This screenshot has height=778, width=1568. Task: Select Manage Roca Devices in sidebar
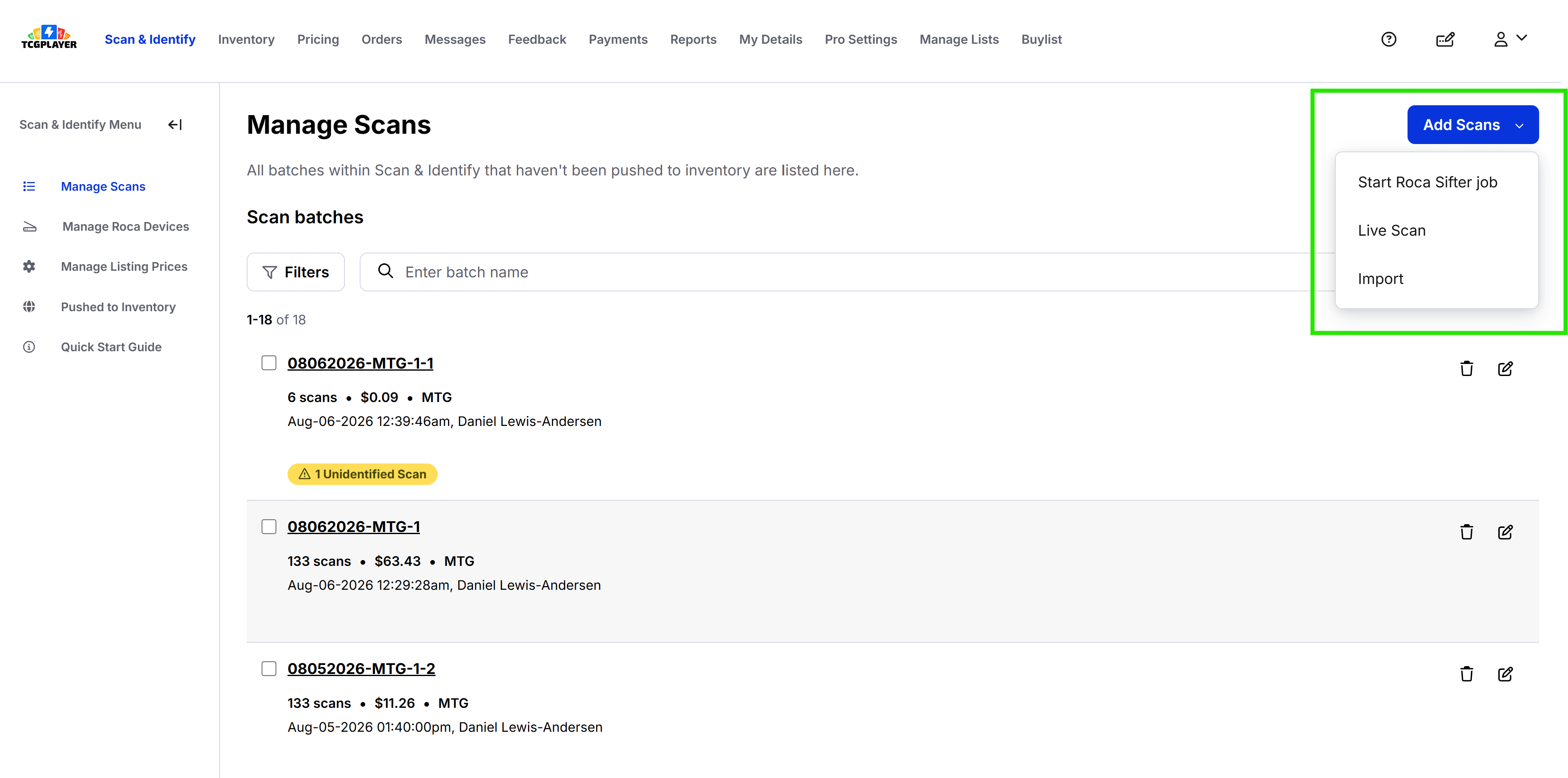[x=125, y=227]
